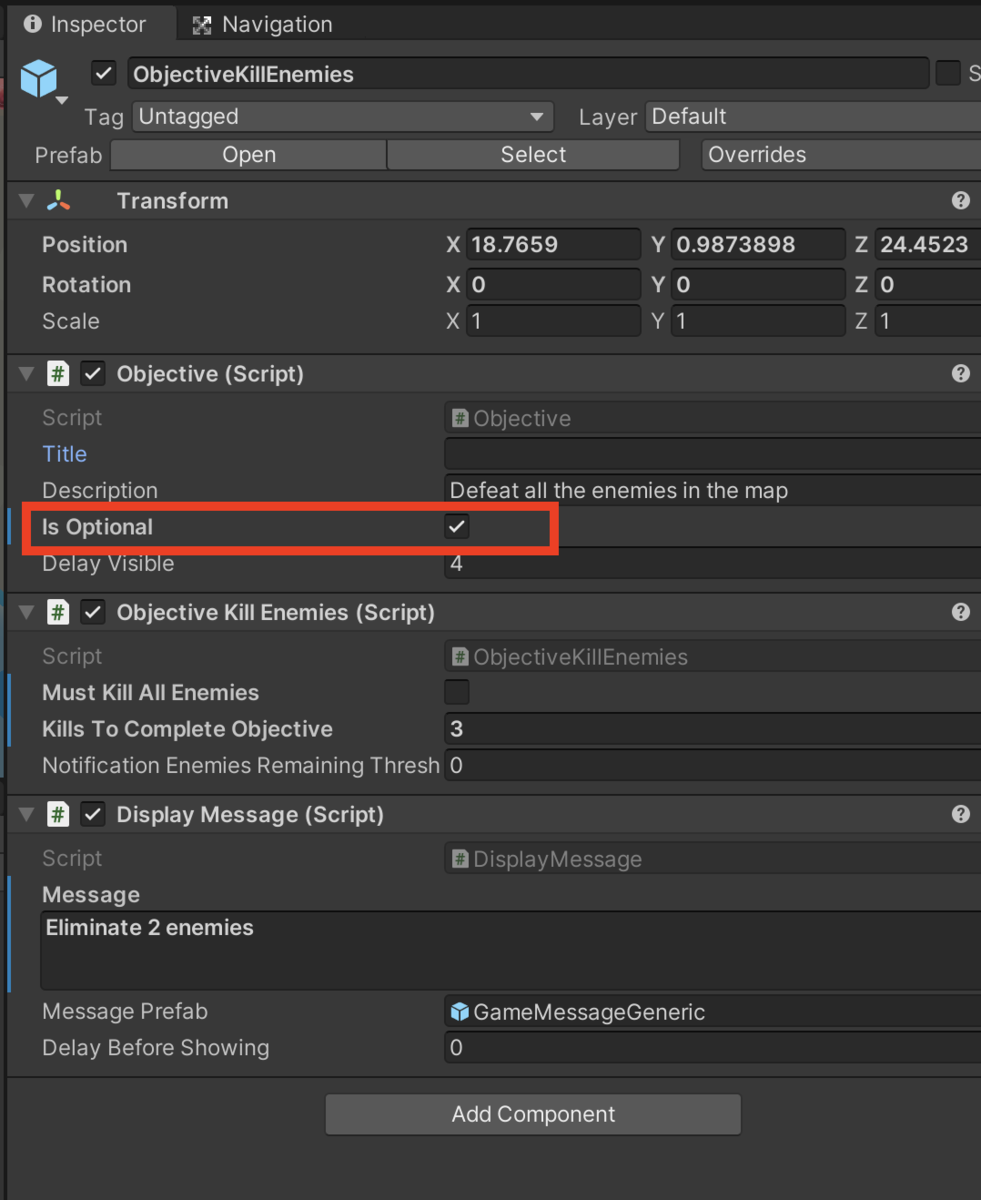This screenshot has height=1200, width=981.
Task: Click the Scale Y field
Action: coord(758,321)
